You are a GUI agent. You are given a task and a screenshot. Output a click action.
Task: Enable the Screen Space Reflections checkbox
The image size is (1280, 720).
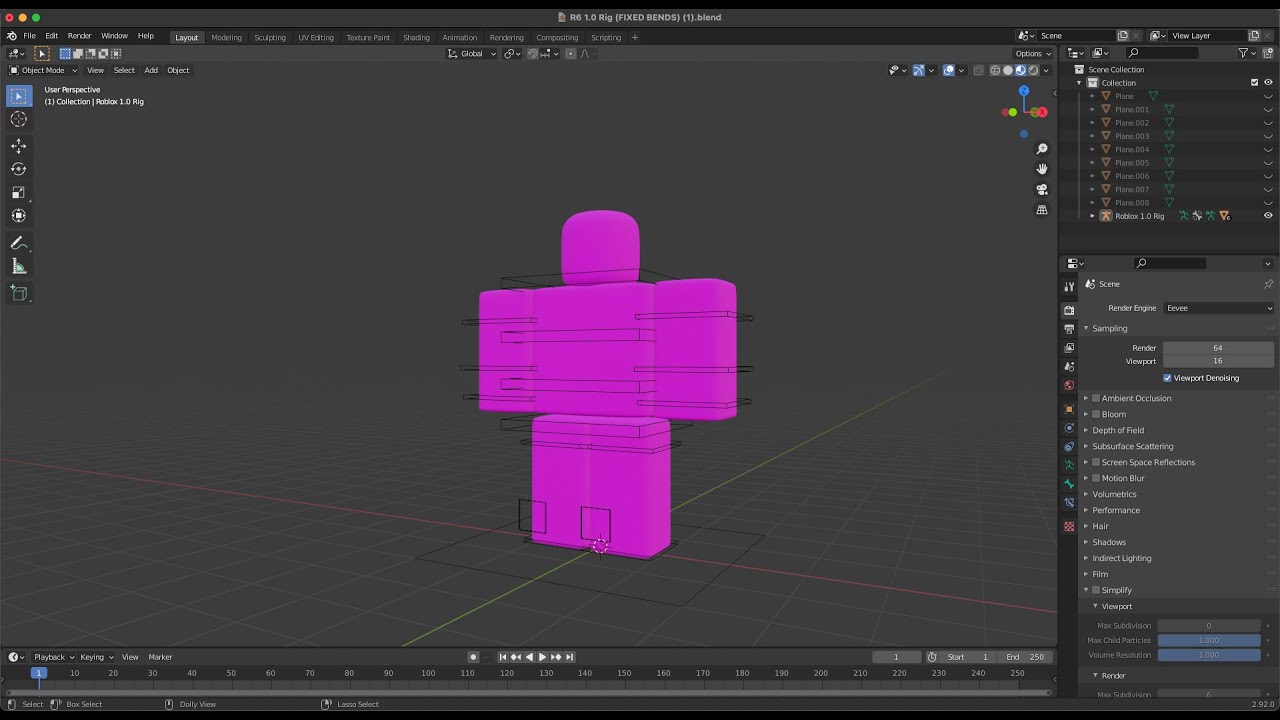1096,462
